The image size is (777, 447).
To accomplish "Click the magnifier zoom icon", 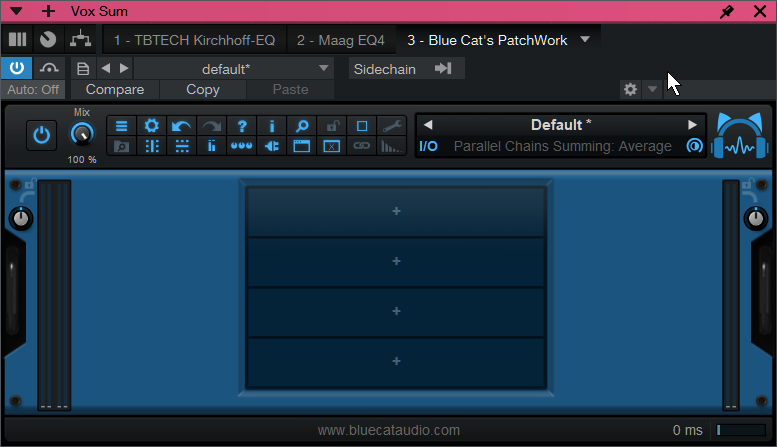I will pyautogui.click(x=302, y=126).
